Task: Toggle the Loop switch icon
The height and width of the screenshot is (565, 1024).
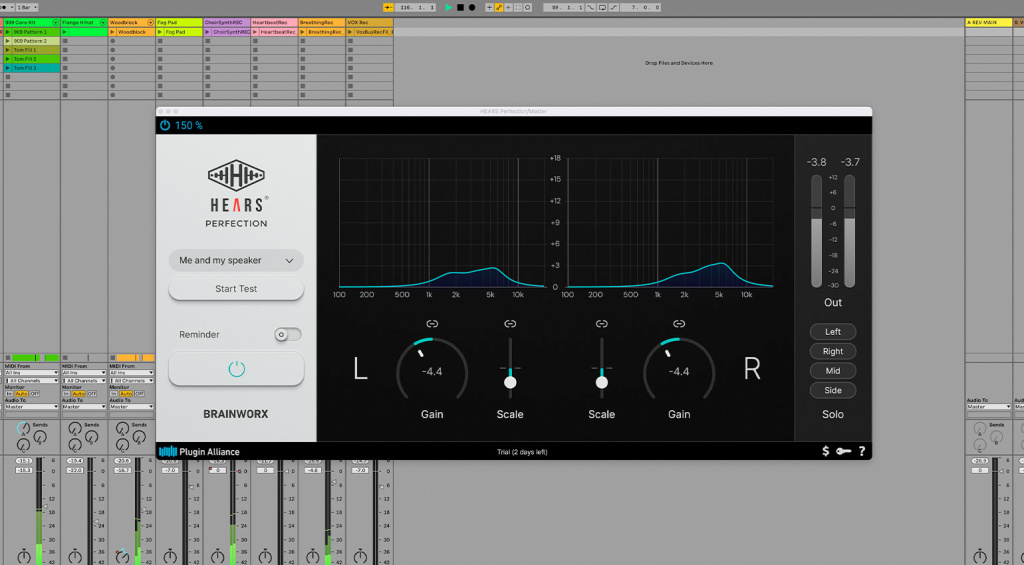Action: [602, 7]
